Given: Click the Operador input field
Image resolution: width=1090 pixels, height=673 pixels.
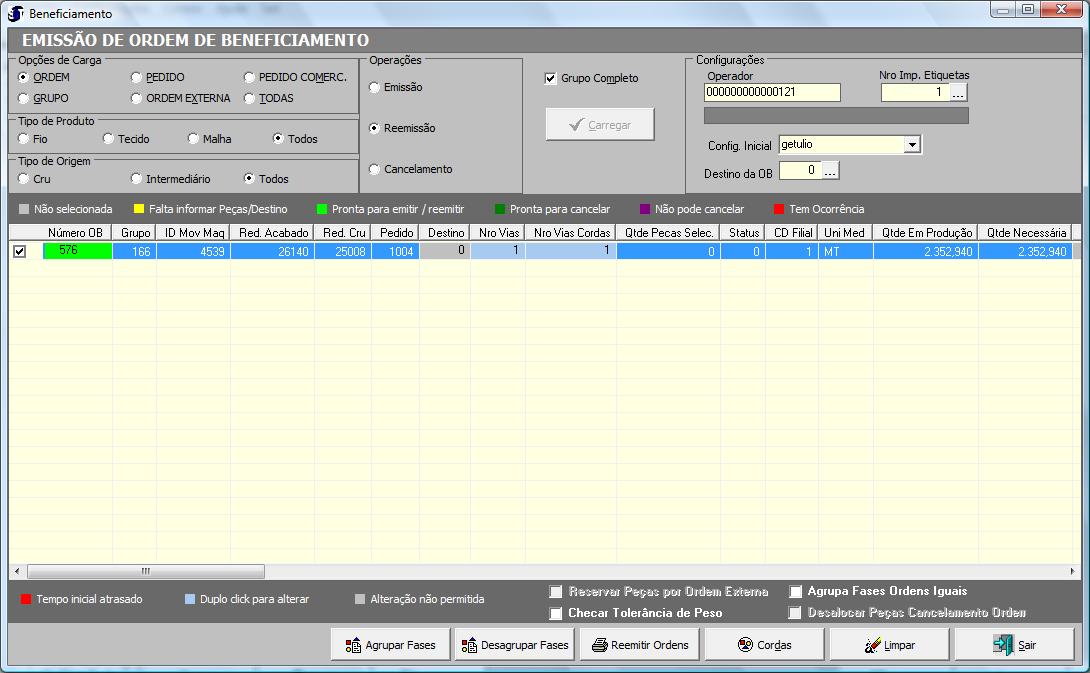Looking at the screenshot, I should (x=771, y=92).
